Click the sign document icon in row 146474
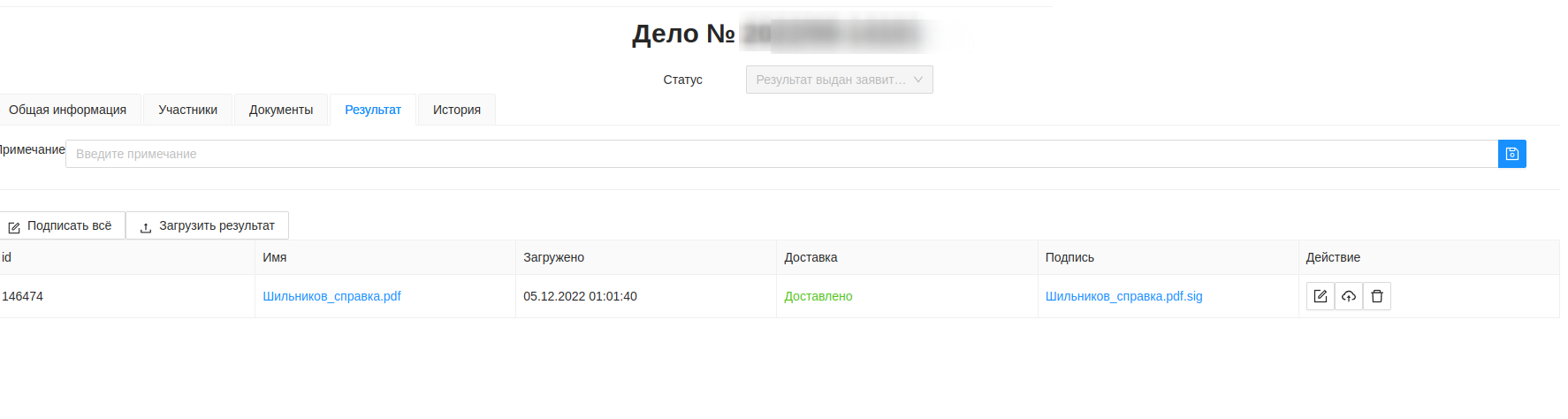 tap(1320, 296)
